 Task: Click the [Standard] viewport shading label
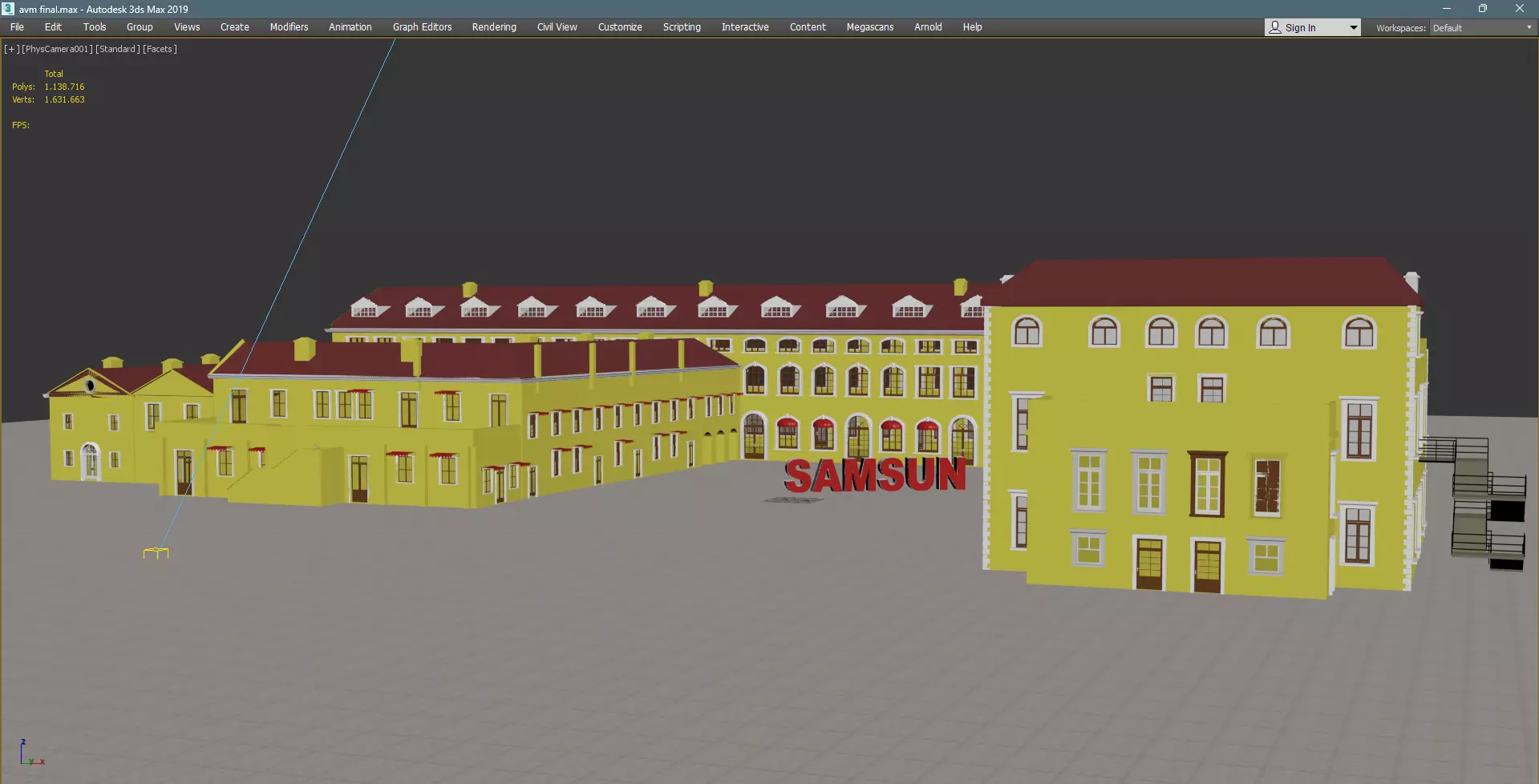point(118,49)
